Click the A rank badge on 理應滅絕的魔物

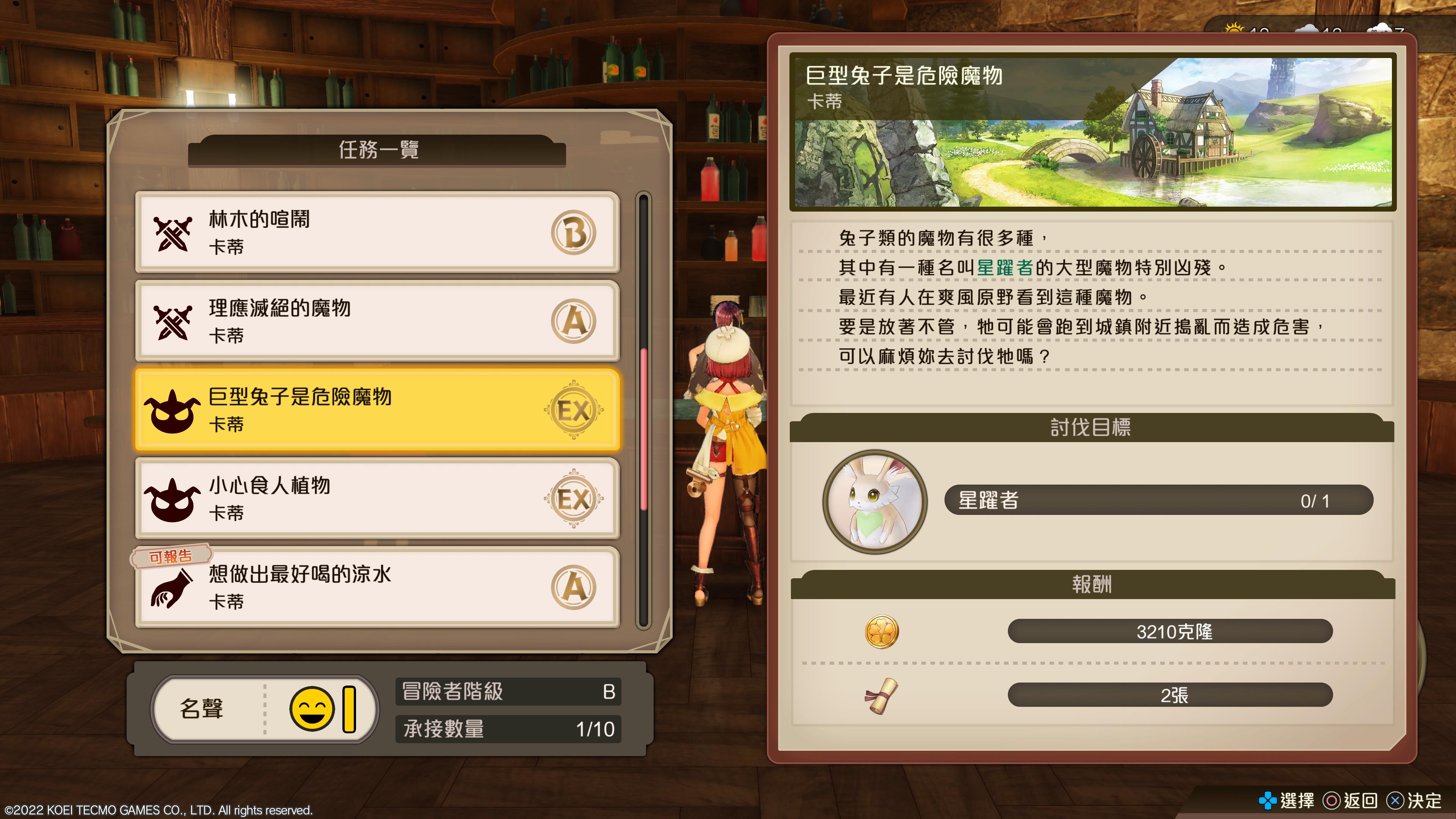pos(574,321)
